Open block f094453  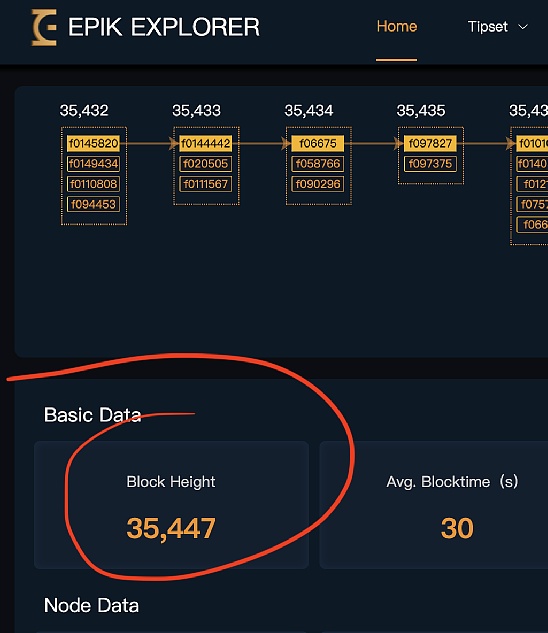(94, 204)
